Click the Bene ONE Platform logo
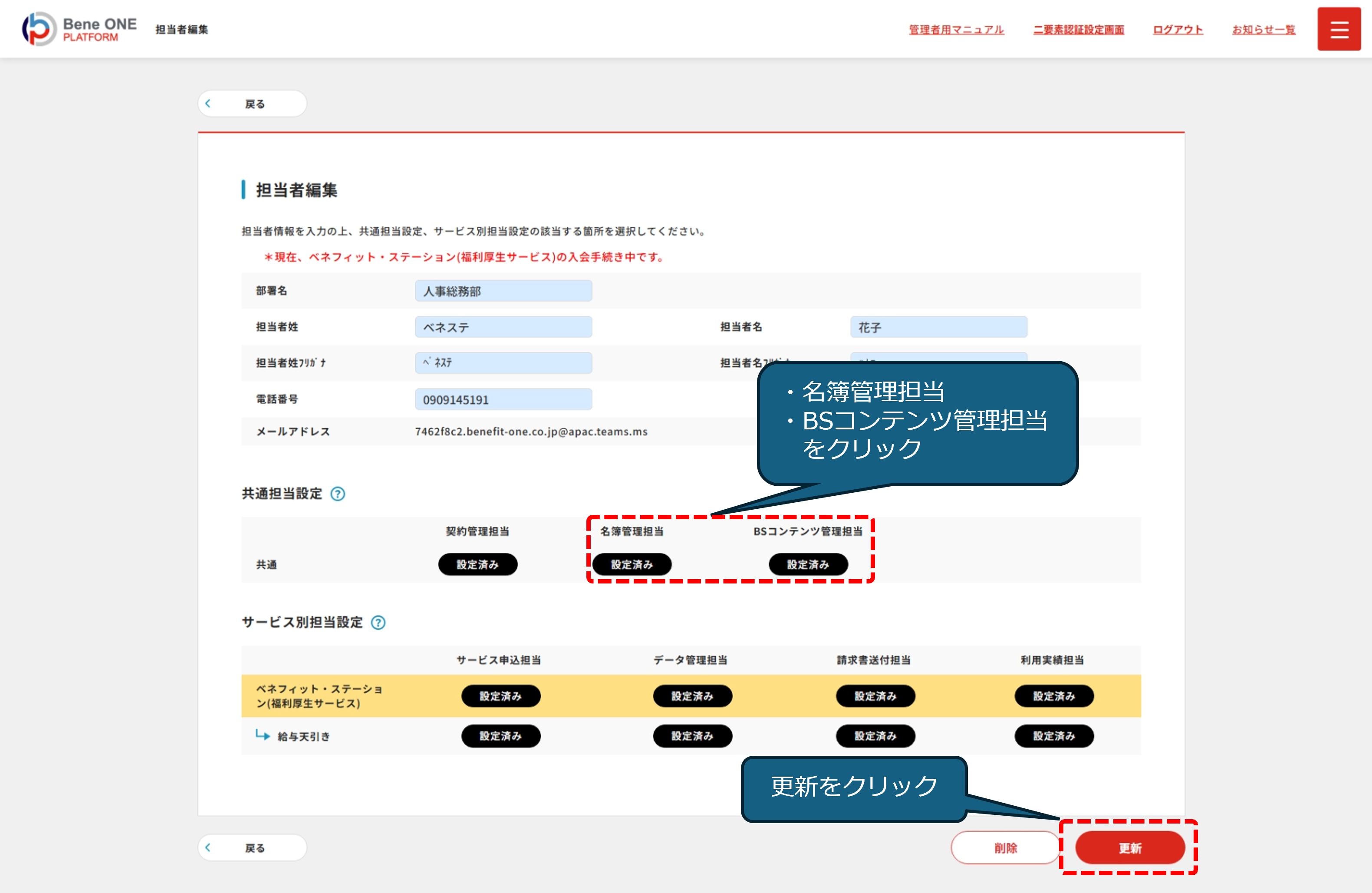This screenshot has width=1372, height=893. (x=79, y=30)
